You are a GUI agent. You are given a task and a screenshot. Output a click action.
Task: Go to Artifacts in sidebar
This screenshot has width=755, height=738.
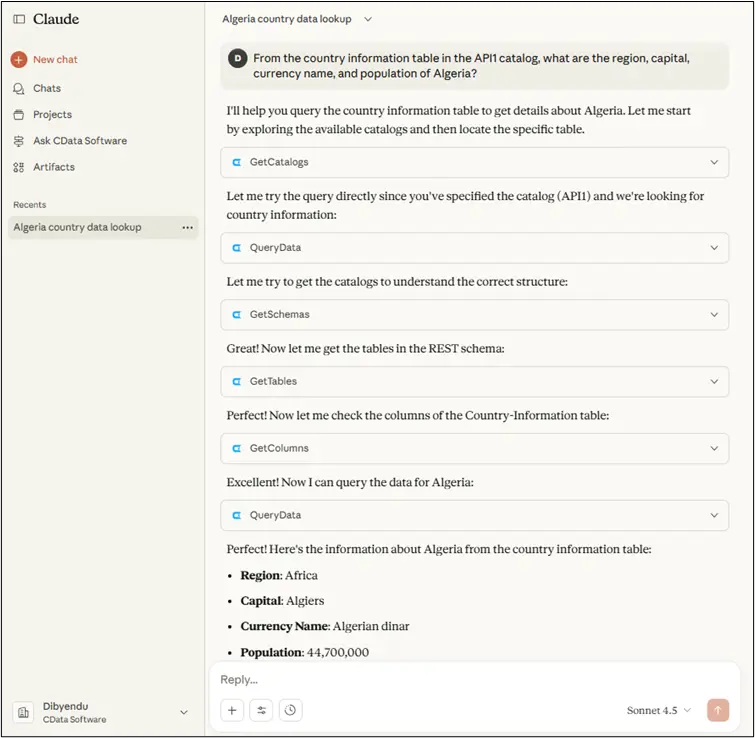pos(53,167)
